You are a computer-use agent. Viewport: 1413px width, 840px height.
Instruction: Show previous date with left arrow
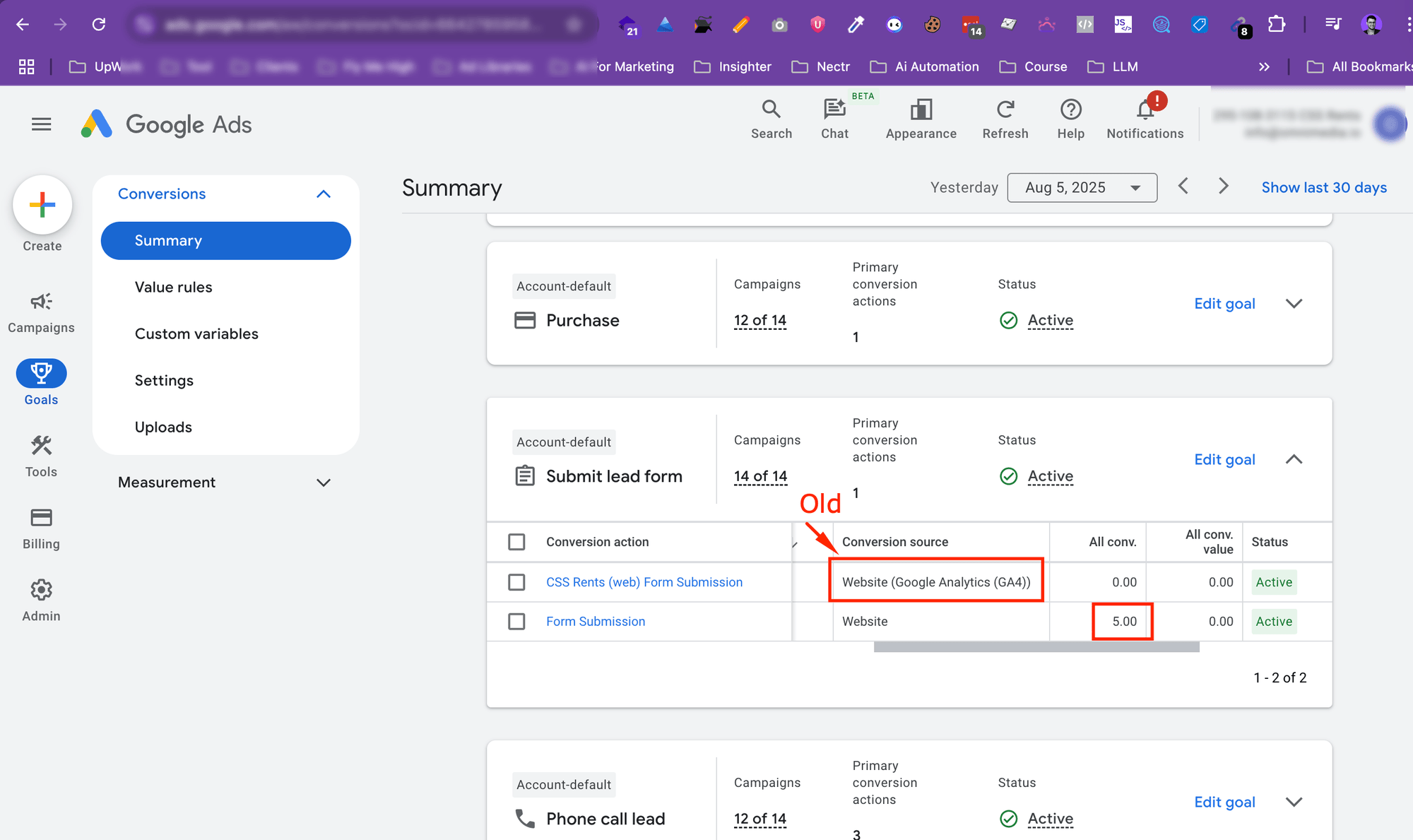pos(1183,187)
